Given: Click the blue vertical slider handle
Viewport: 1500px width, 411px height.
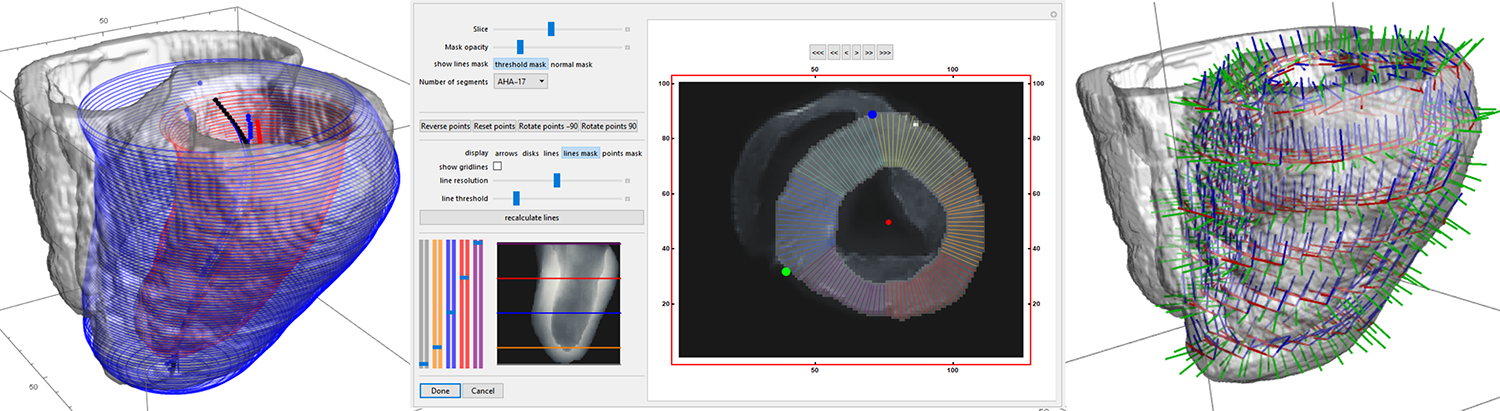Looking at the screenshot, I should pyautogui.click(x=451, y=312).
